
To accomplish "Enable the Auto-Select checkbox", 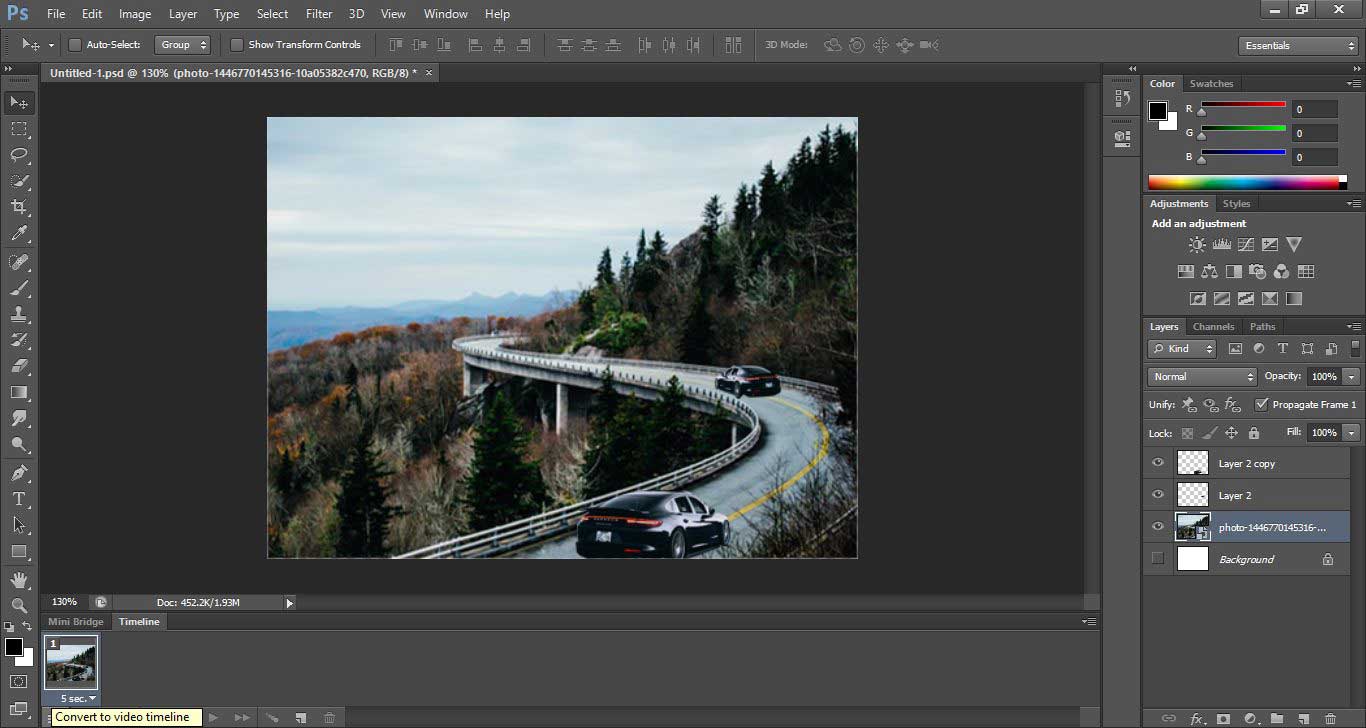I will pos(75,45).
